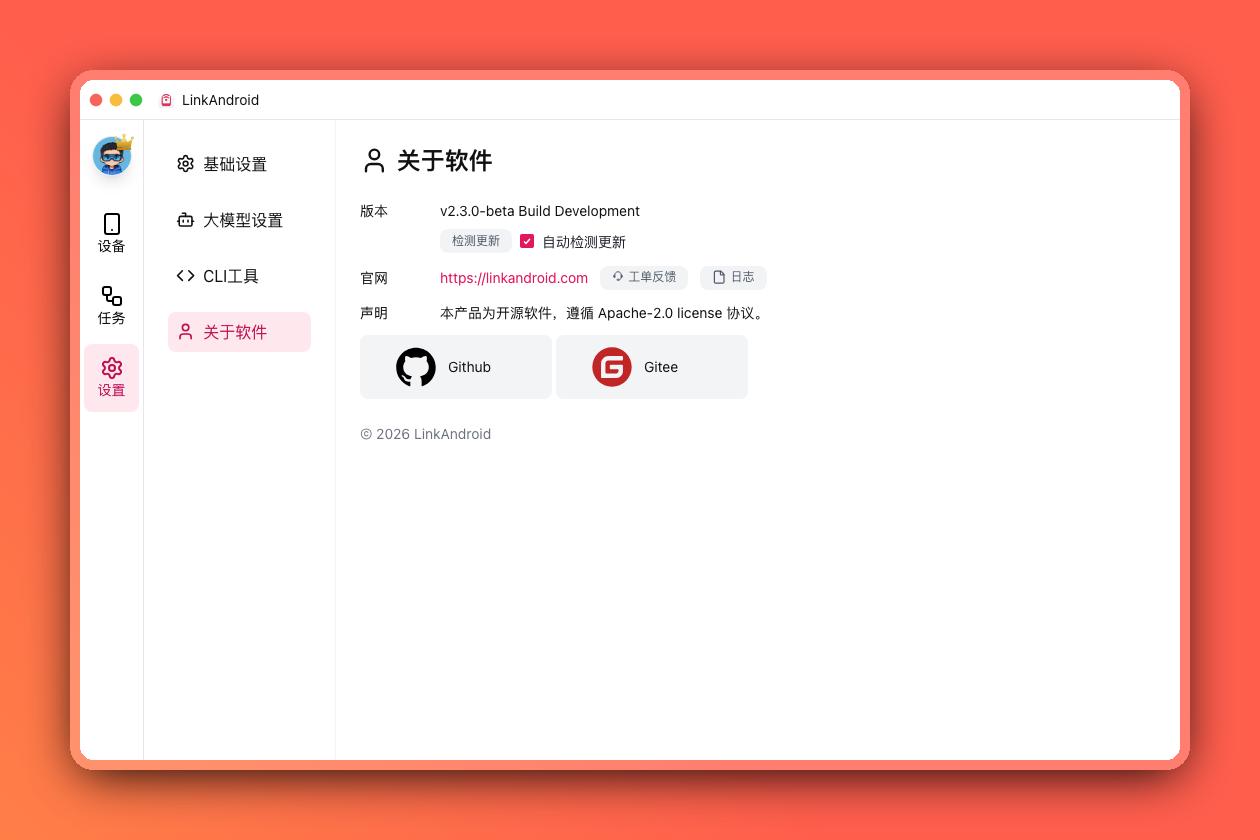Click the version text v2.3.0-beta Build Development

tap(540, 211)
